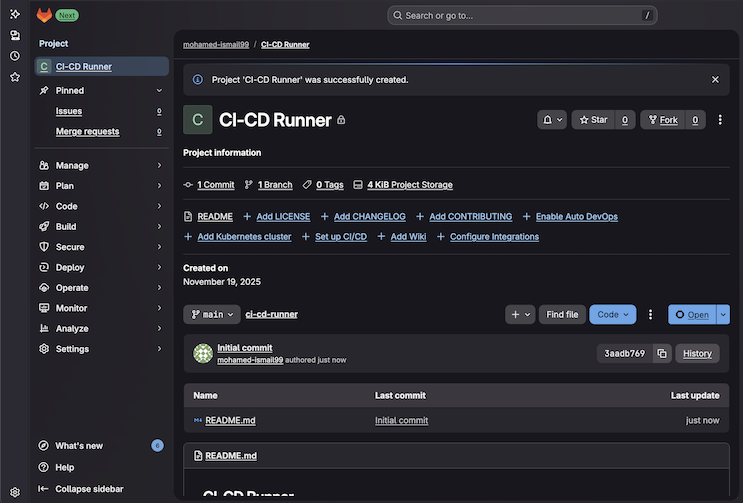Screen dimensions: 743x503
Task: Click the project avatar letter C in sidebar
Action: [x=44, y=66]
